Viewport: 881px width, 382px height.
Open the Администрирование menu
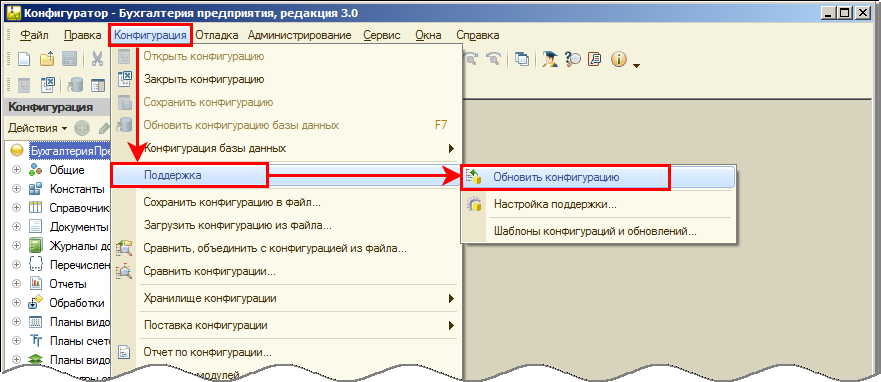point(299,35)
